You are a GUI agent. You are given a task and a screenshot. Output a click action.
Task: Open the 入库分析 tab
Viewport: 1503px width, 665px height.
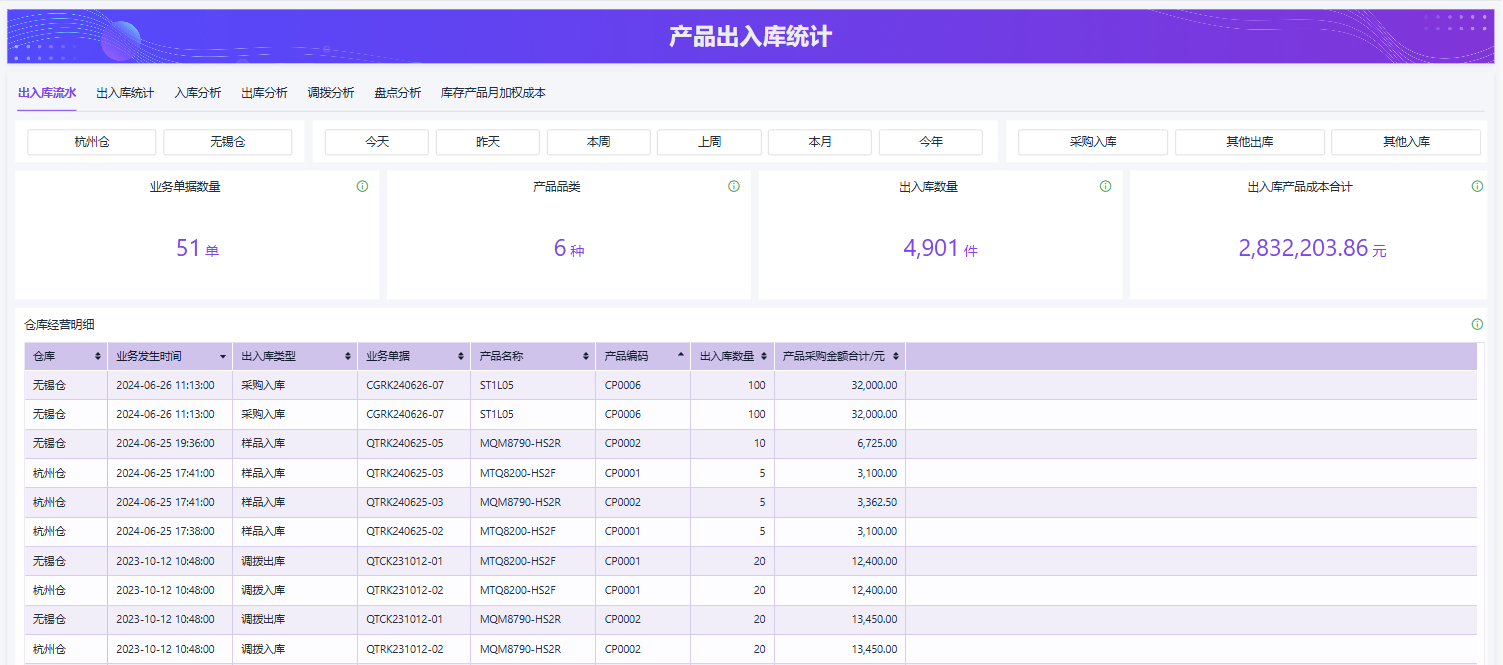click(197, 93)
